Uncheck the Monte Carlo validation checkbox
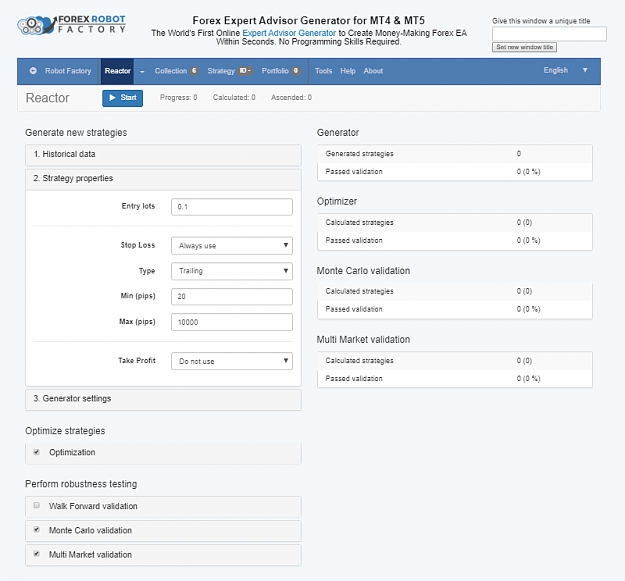625x581 pixels. coord(37,530)
